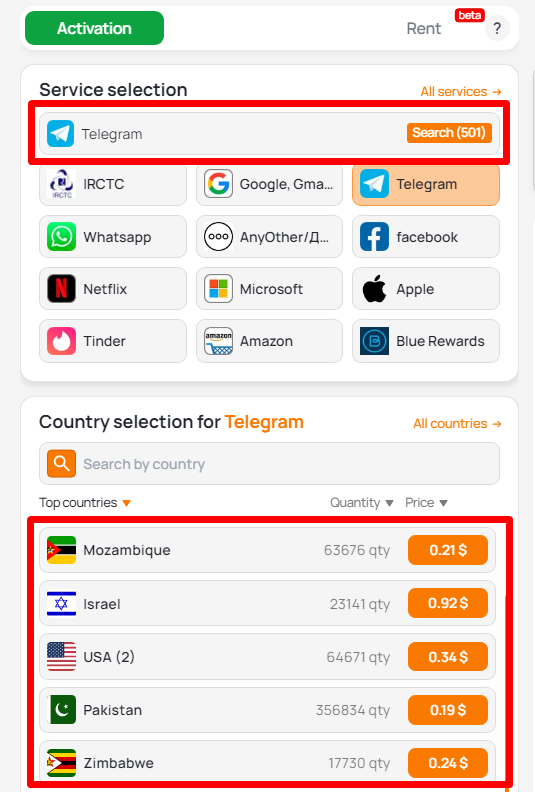Click the orange country search magnifier icon

62,464
